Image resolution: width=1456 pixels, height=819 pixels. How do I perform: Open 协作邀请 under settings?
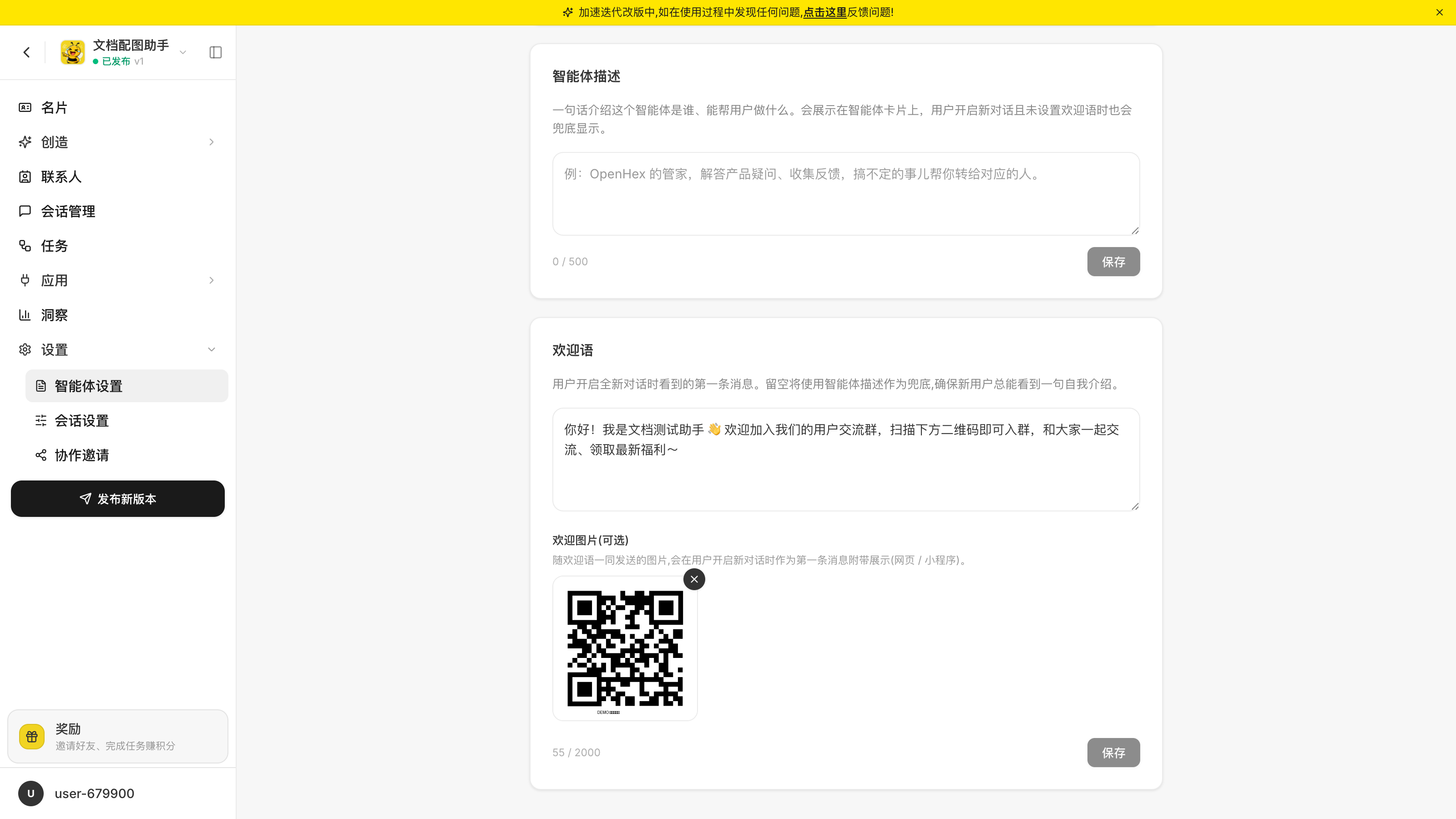[x=126, y=455]
